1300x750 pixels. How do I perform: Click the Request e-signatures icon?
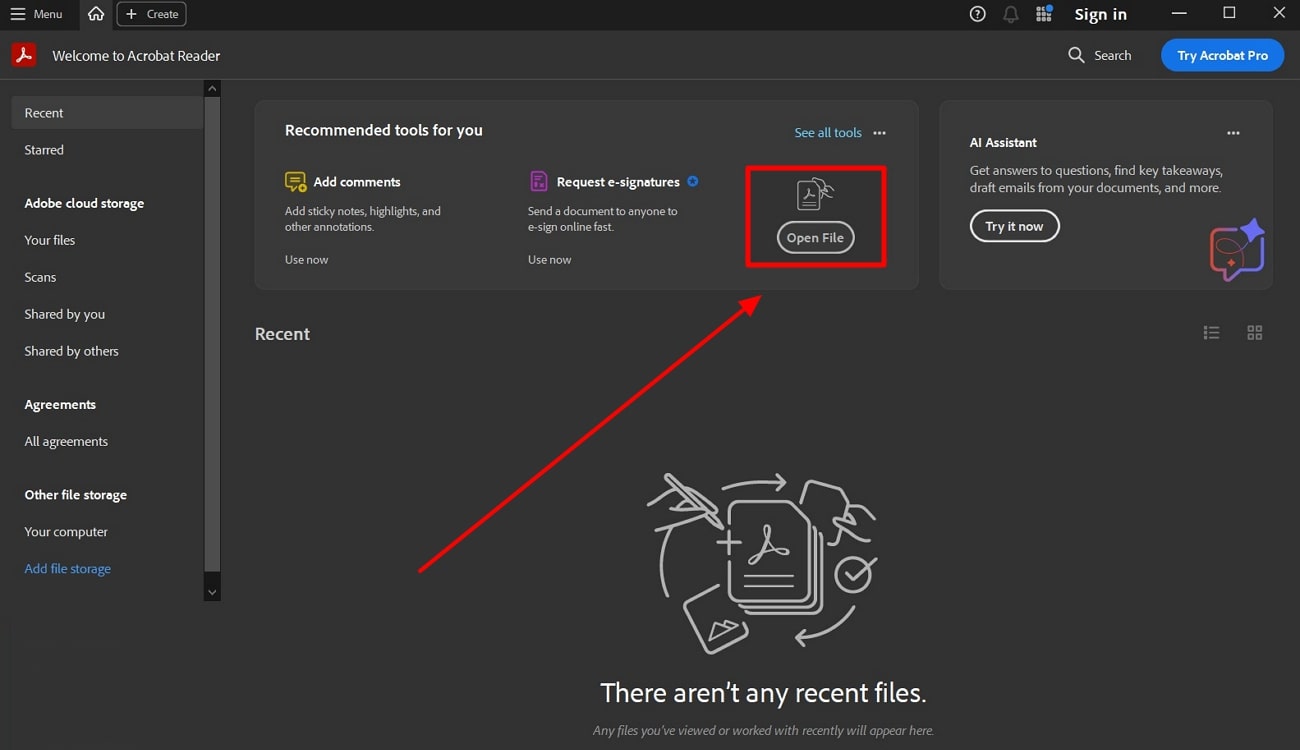[539, 181]
